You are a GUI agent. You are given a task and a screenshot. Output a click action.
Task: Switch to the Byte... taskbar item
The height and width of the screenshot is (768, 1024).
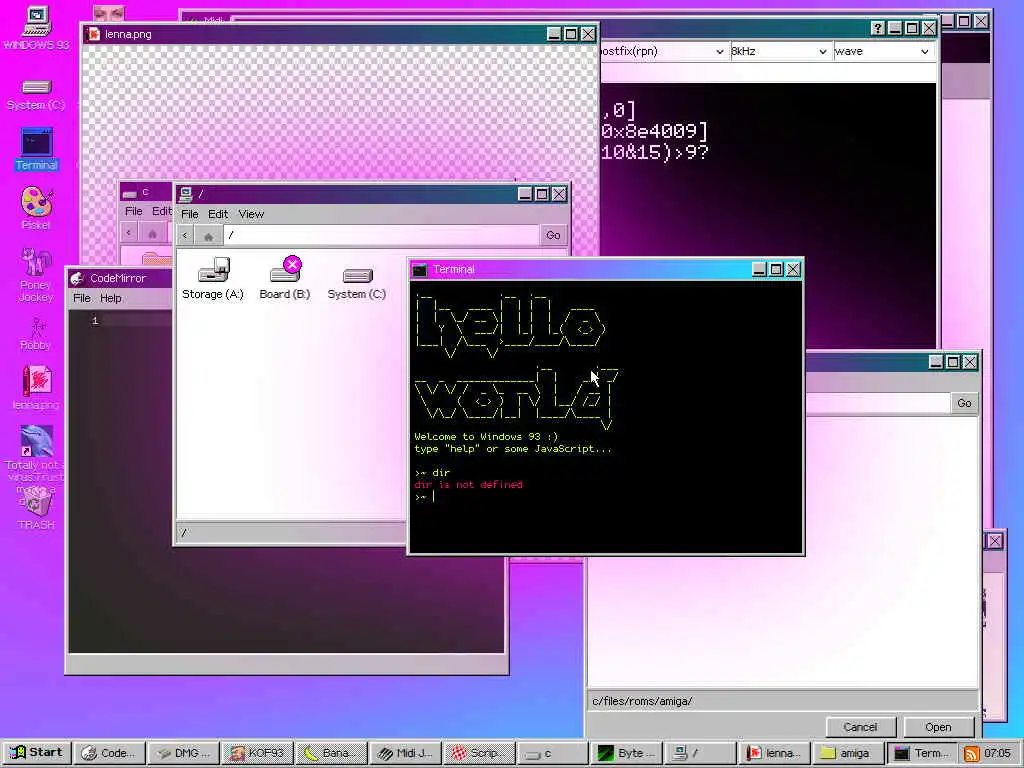(625, 753)
